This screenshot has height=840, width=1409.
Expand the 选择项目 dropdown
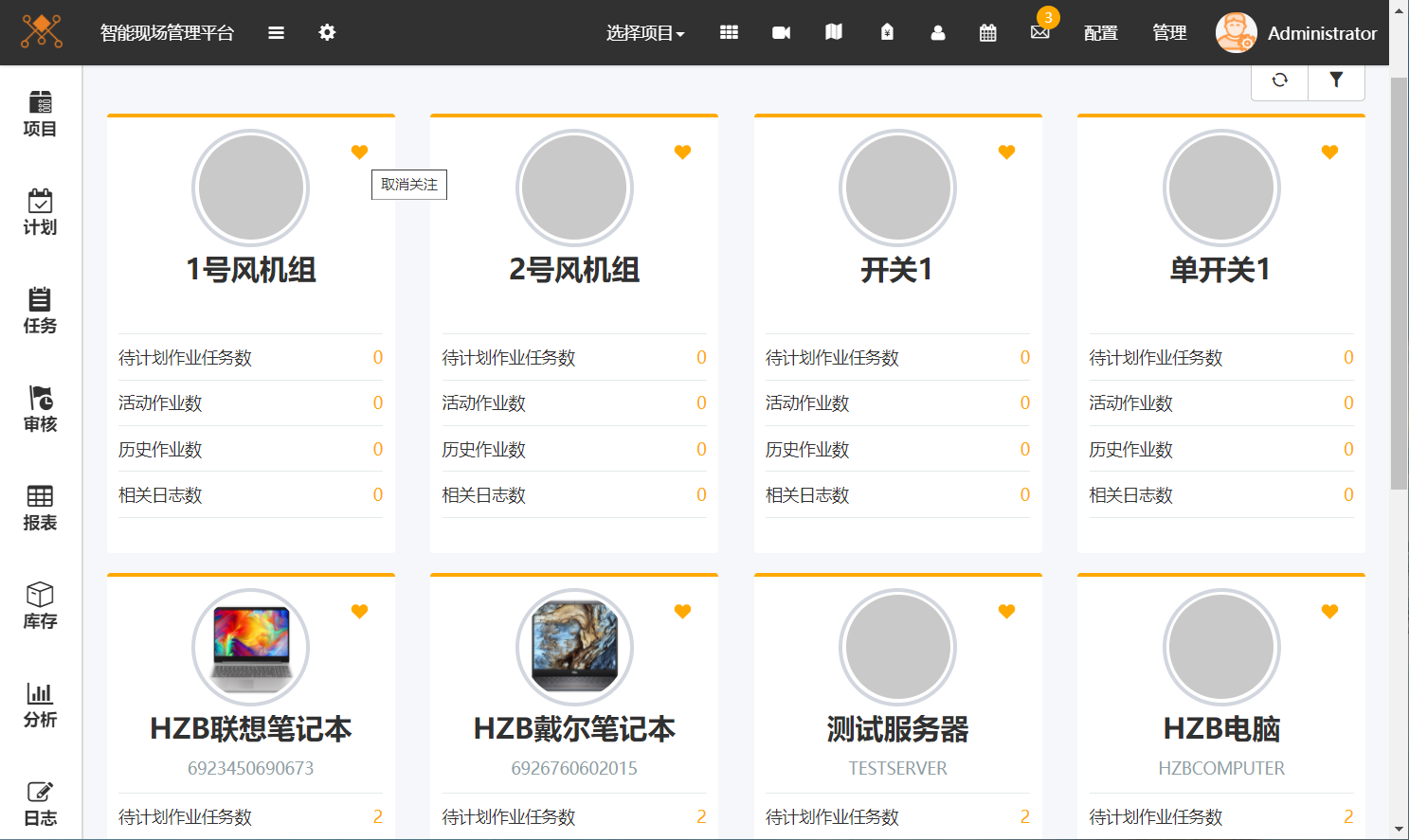(645, 33)
